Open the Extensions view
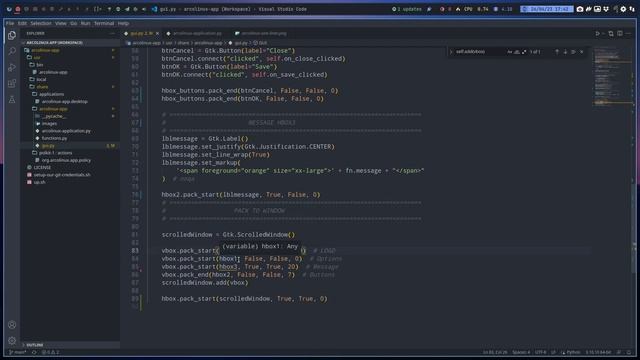This screenshot has height=360, width=640. click(x=12, y=83)
